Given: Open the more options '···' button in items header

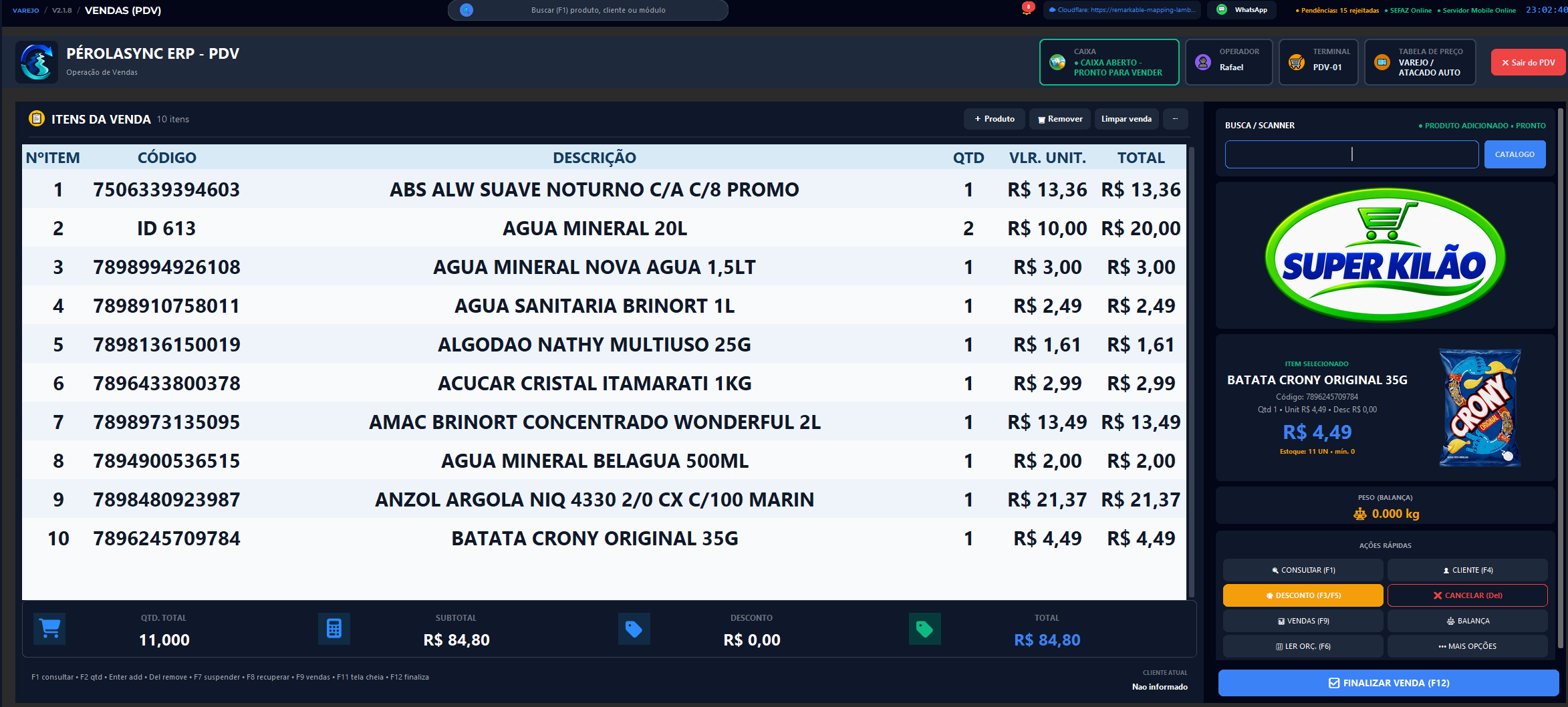Looking at the screenshot, I should [1175, 119].
